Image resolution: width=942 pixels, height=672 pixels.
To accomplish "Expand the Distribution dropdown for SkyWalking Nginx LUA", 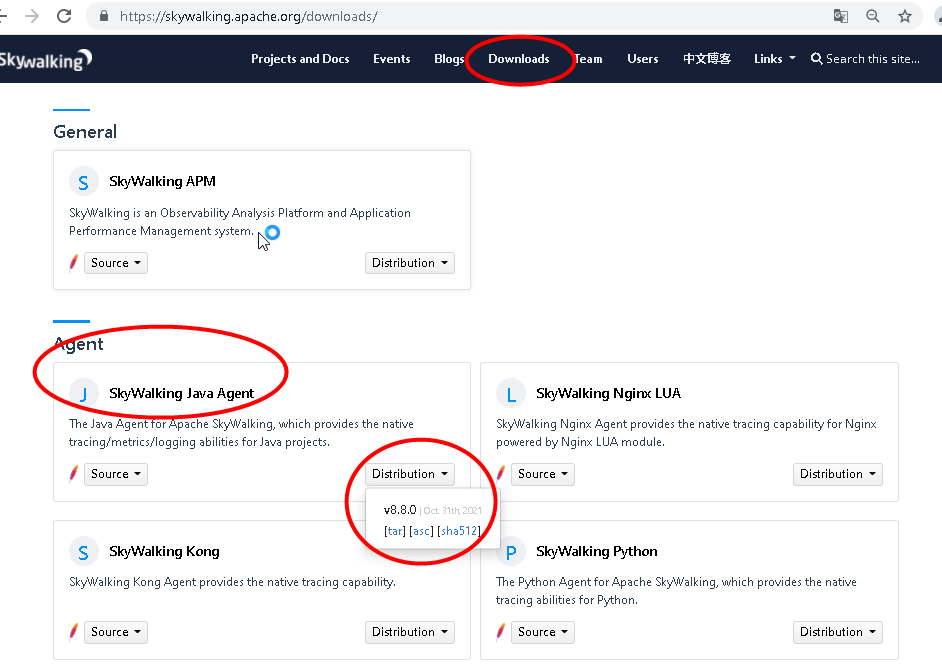I will [x=837, y=473].
